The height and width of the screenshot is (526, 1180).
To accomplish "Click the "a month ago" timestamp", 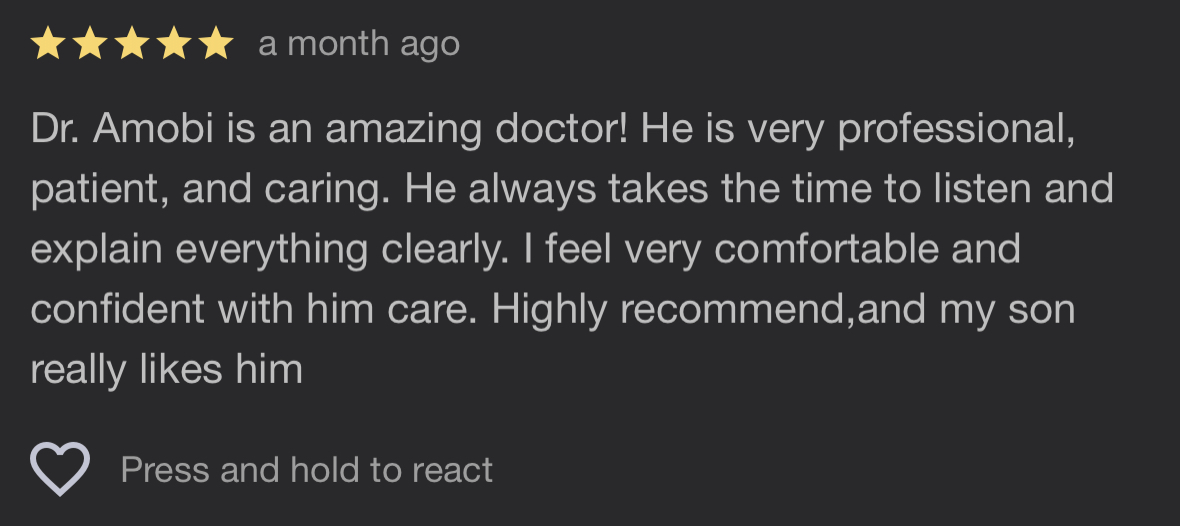I will [359, 44].
